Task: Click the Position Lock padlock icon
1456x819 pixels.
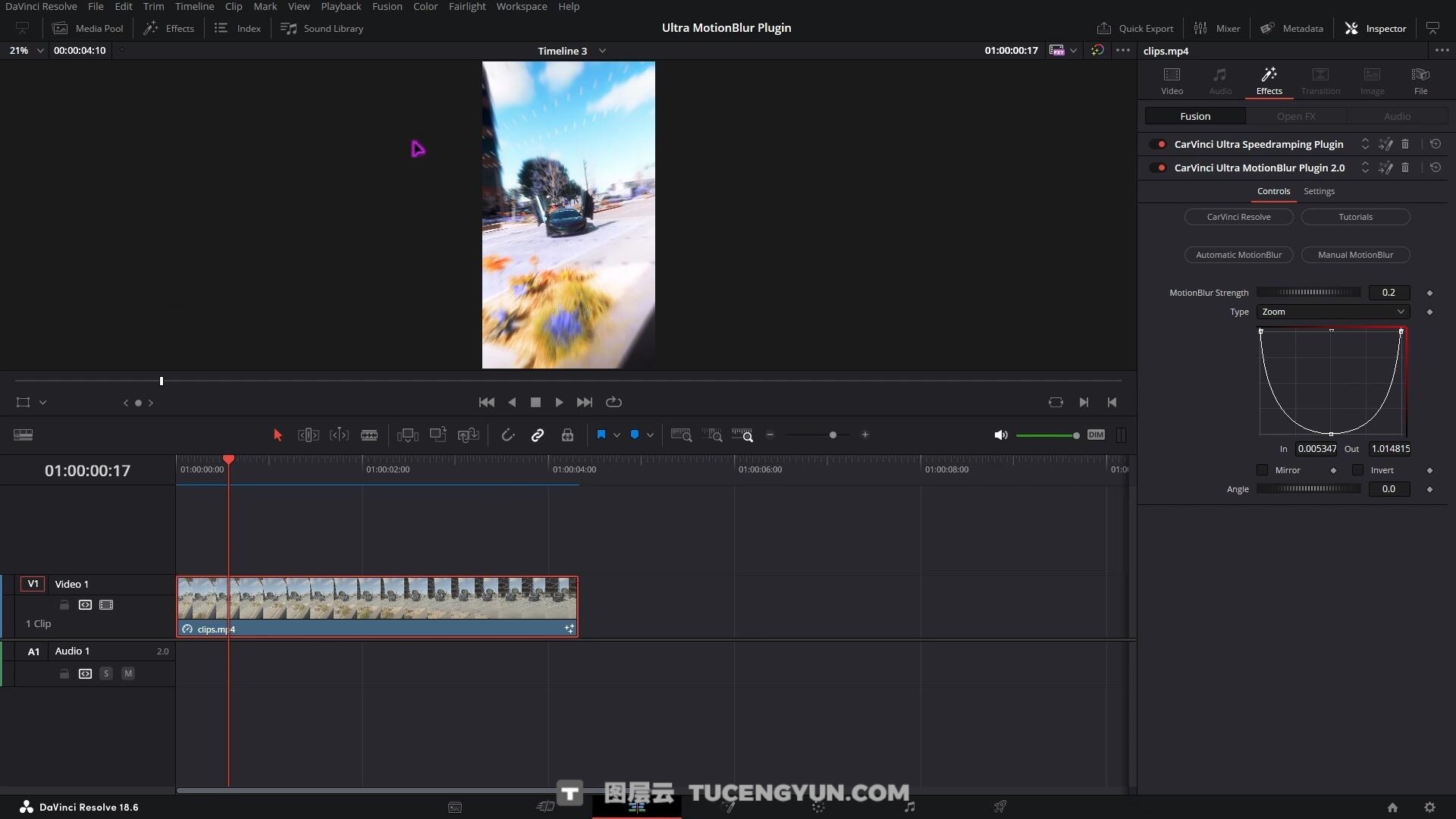Action: 567,435
